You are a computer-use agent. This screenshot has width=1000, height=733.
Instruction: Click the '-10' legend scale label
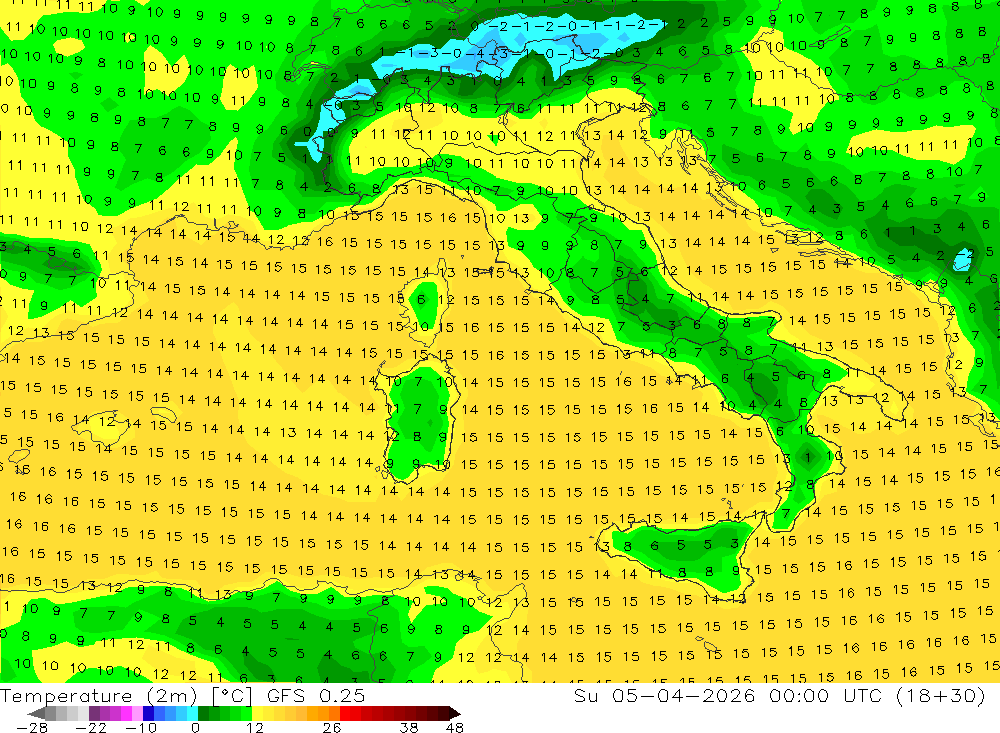pos(141,727)
